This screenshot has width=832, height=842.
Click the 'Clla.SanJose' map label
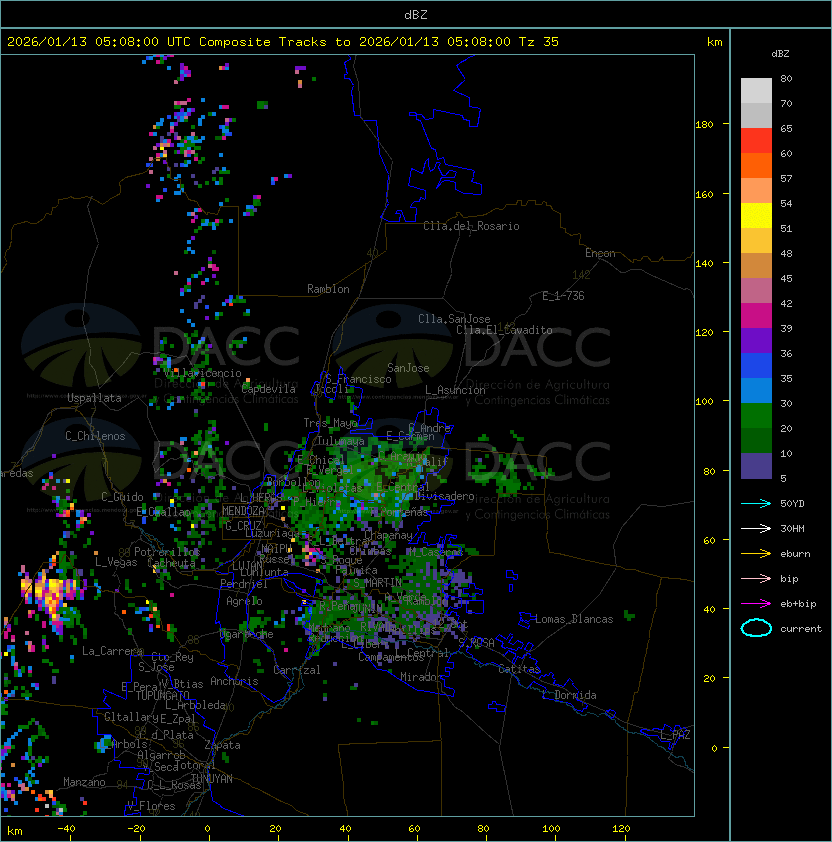pos(454,319)
